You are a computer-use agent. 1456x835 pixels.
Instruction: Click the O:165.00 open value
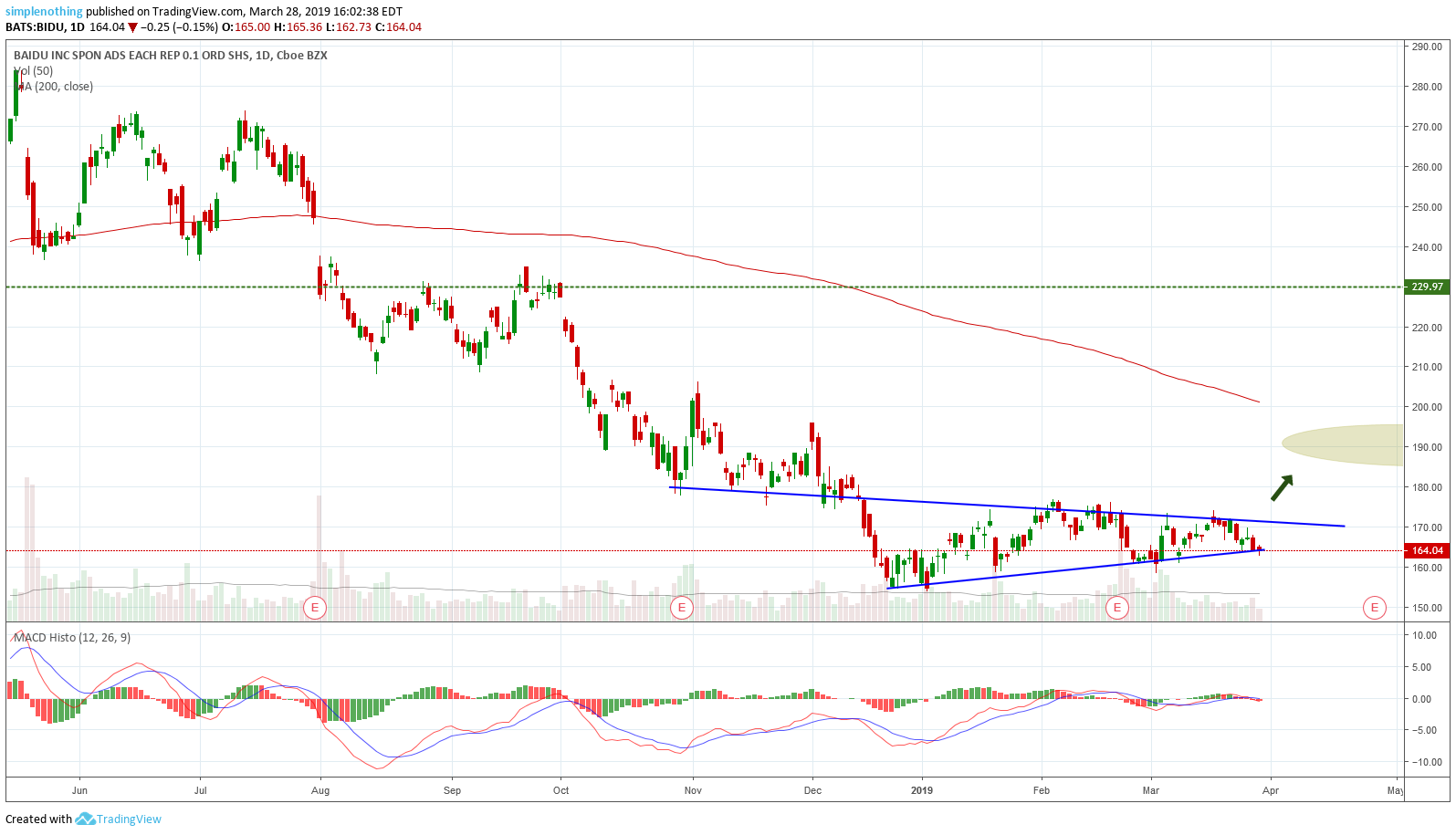(246, 27)
